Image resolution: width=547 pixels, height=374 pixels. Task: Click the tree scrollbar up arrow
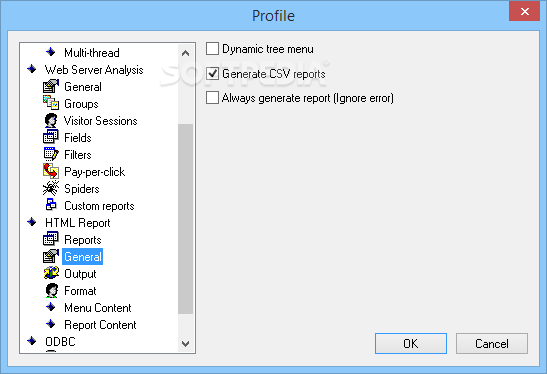186,53
